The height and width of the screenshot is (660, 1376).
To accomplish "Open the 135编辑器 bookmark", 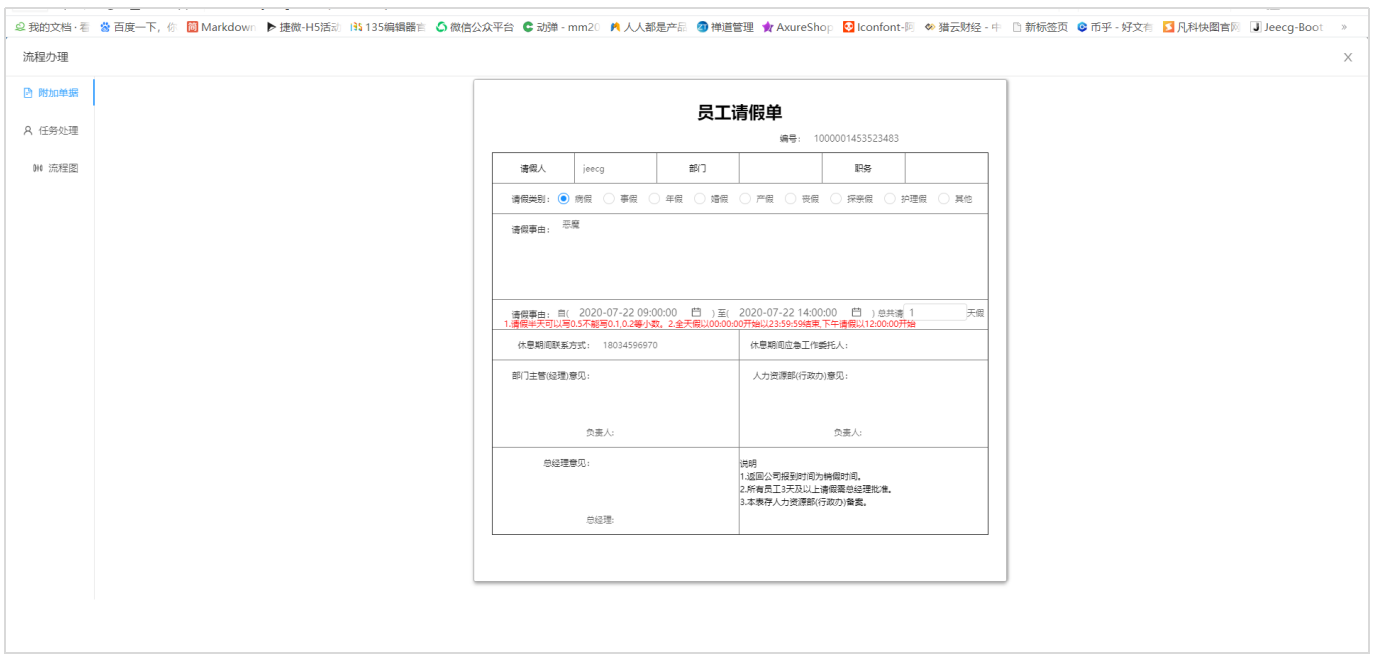I will [x=388, y=27].
